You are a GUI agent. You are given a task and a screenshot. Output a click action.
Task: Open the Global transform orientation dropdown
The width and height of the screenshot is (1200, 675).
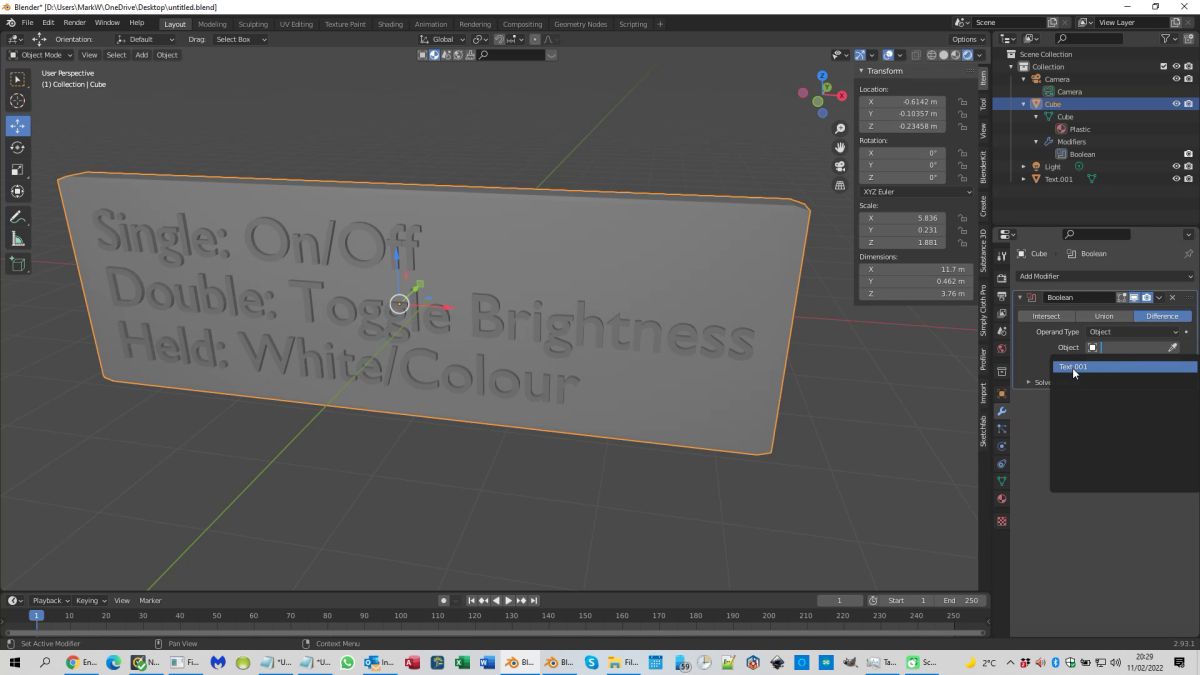tap(442, 39)
